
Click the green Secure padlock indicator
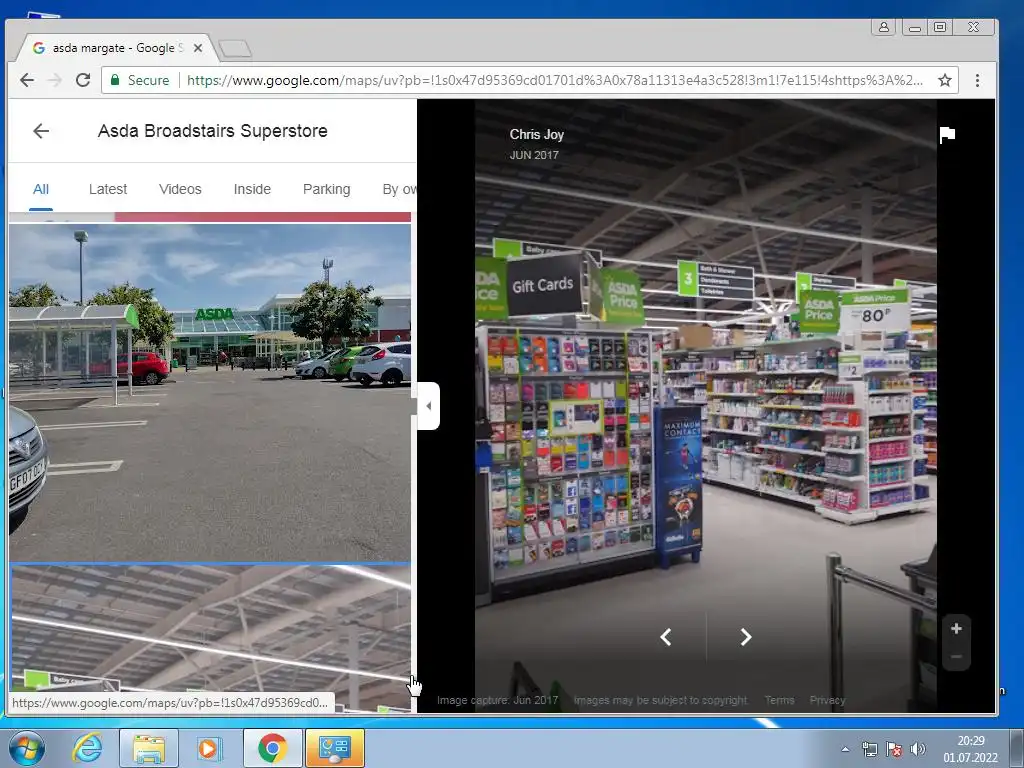tap(140, 80)
